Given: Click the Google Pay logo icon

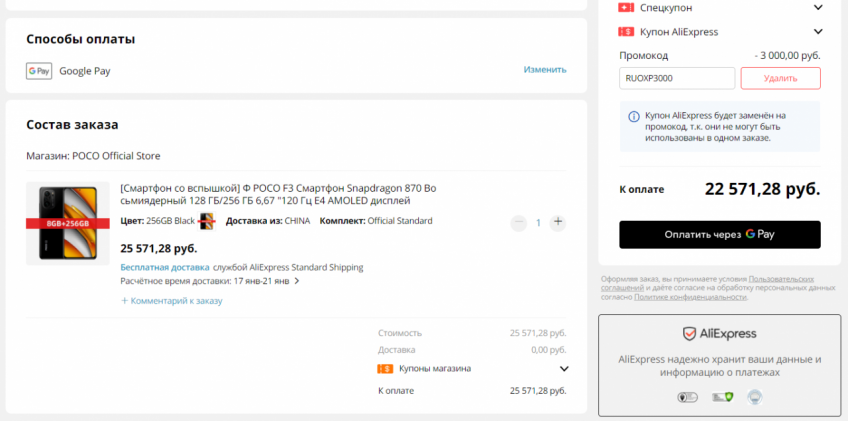Looking at the screenshot, I should point(39,71).
